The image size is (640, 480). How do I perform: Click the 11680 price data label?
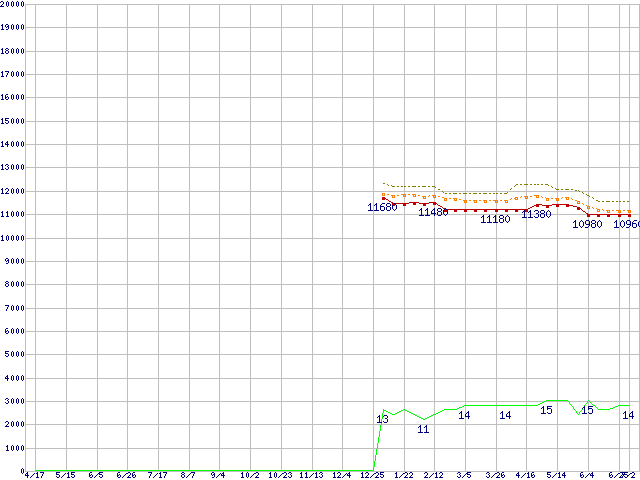(382, 208)
